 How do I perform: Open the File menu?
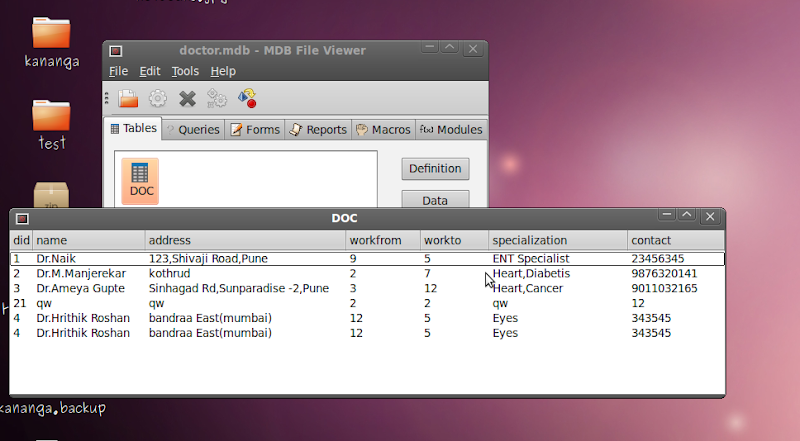pyautogui.click(x=118, y=71)
